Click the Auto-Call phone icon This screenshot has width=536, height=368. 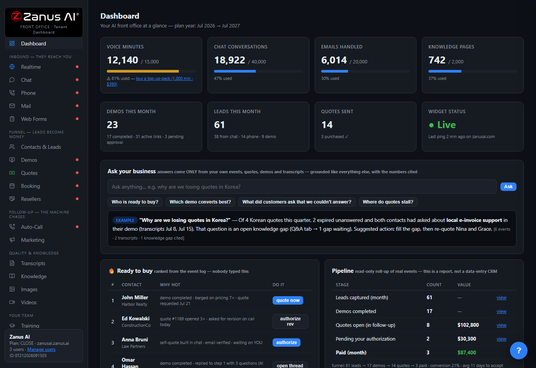click(12, 227)
